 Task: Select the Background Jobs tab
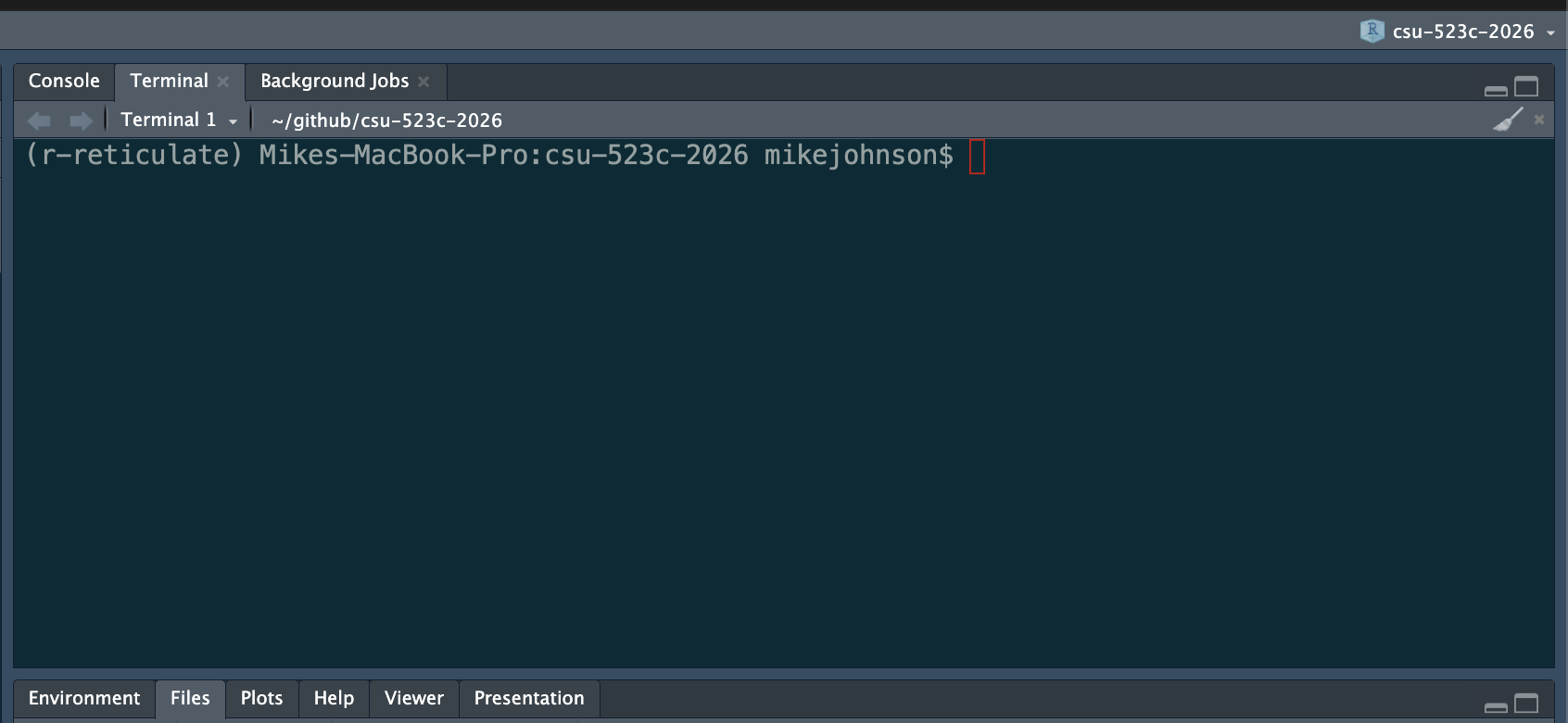coord(334,82)
